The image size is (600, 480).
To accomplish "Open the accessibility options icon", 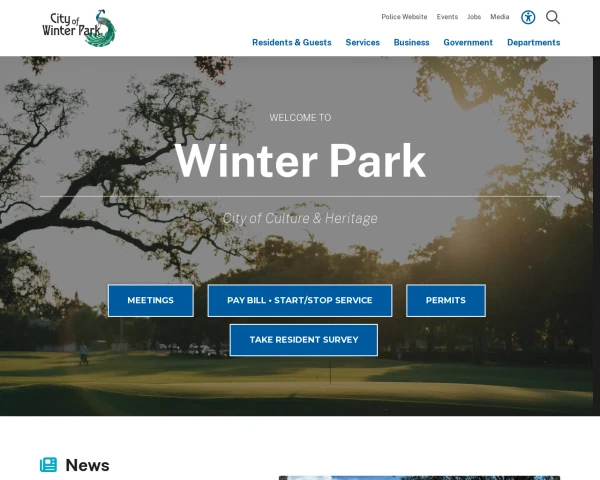I will (x=528, y=17).
